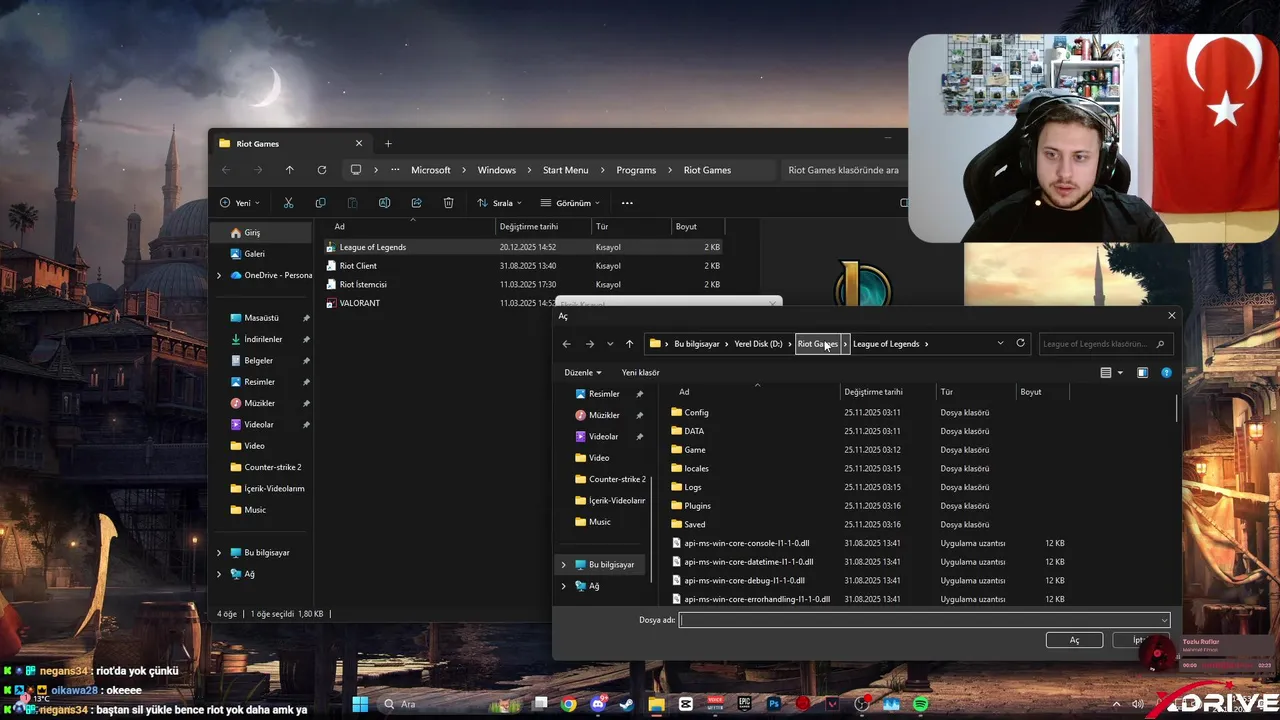Image resolution: width=1280 pixels, height=720 pixels.
Task: Open OBS Studio from the taskbar
Action: pyautogui.click(x=862, y=704)
